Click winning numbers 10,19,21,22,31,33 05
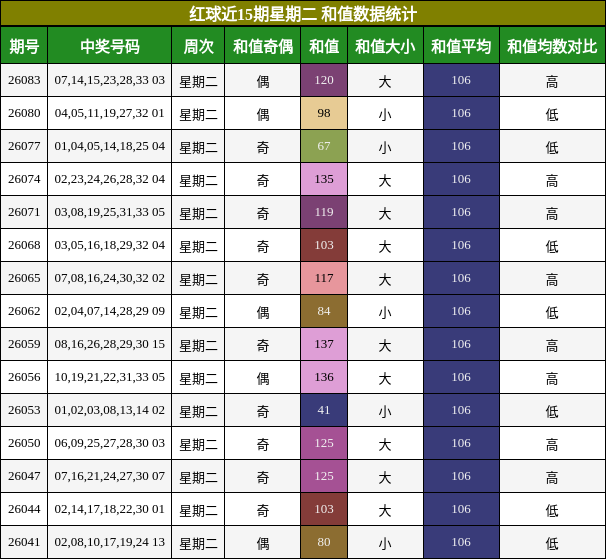 click(109, 377)
